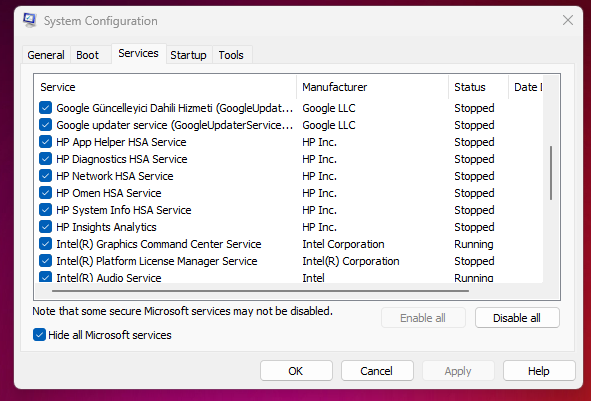Image resolution: width=591 pixels, height=401 pixels.
Task: Select Intel(R) Platform License Manager Service name
Action: point(157,261)
